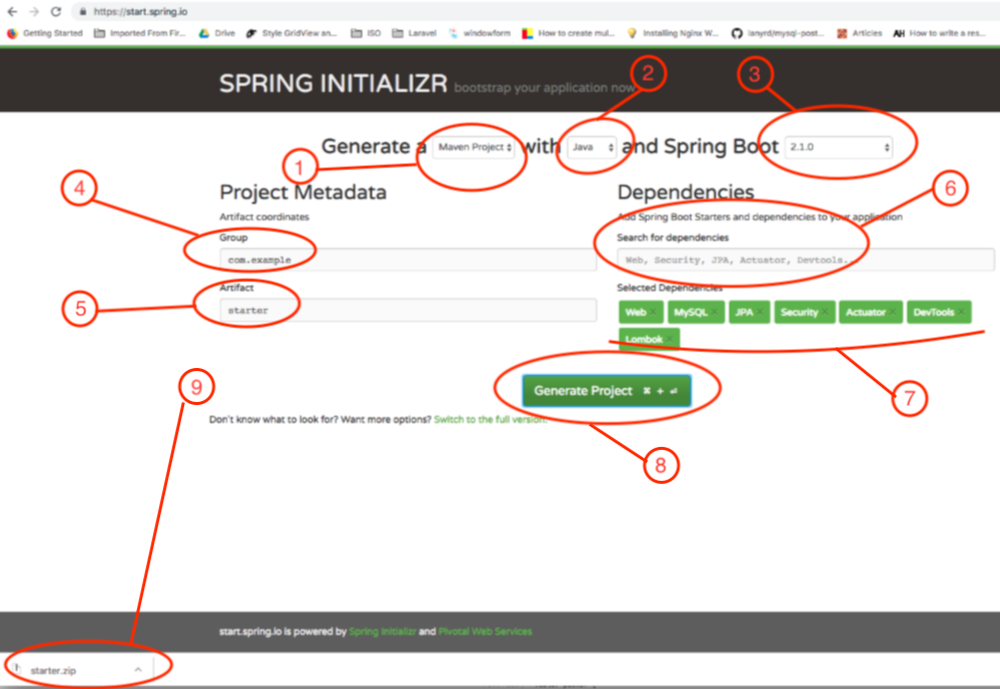This screenshot has height=689, width=1000.
Task: Remove the Web dependency tag
Action: pos(653,312)
